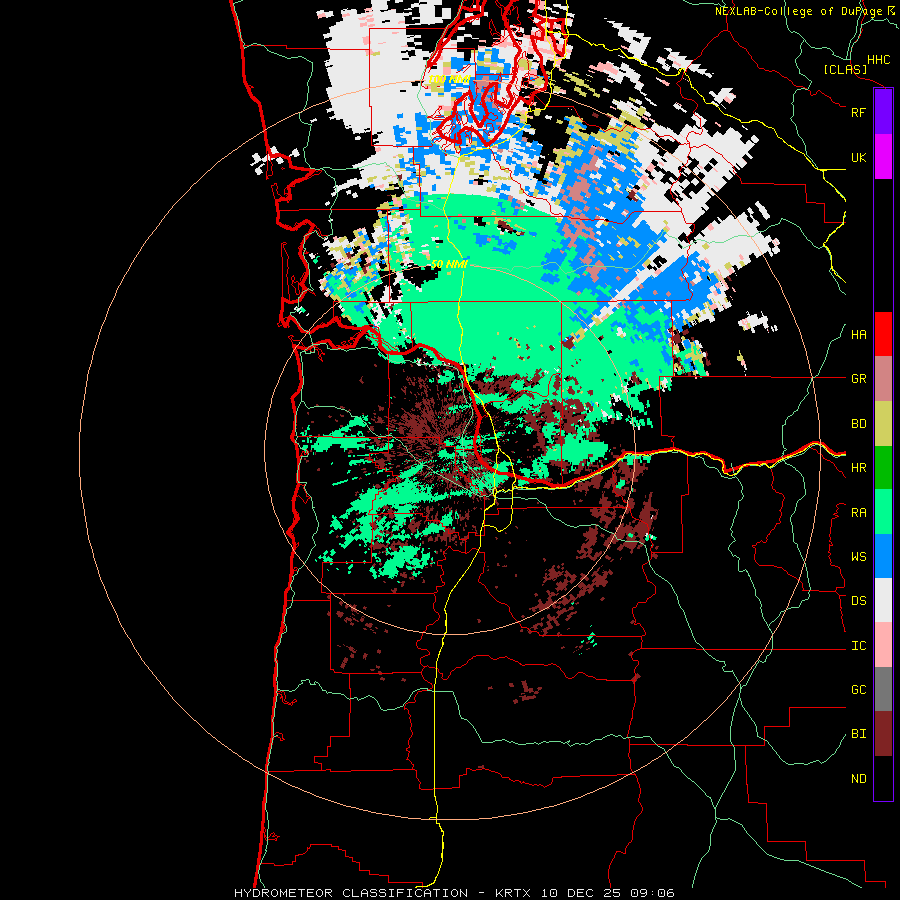Select the IC pink legend swatch
The height and width of the screenshot is (900, 900).
pos(883,645)
